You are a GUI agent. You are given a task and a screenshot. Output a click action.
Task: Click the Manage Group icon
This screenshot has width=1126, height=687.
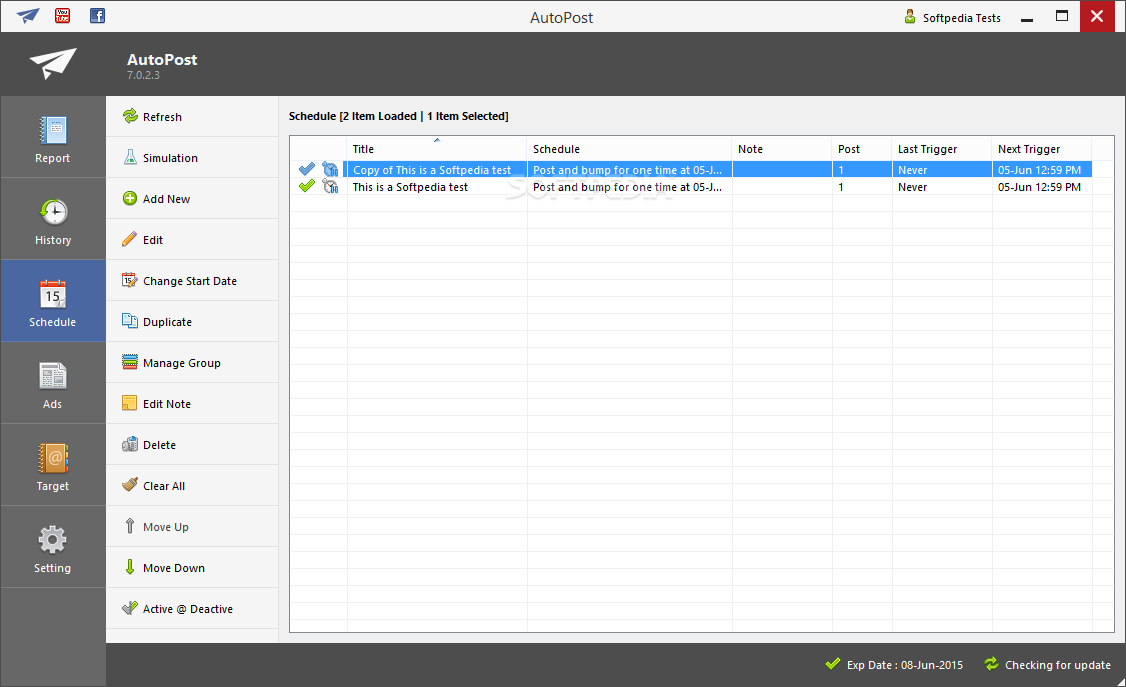[x=129, y=362]
